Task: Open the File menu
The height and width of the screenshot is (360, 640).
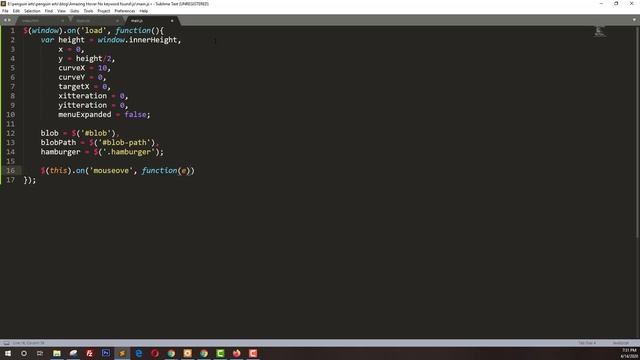Action: tap(5, 11)
